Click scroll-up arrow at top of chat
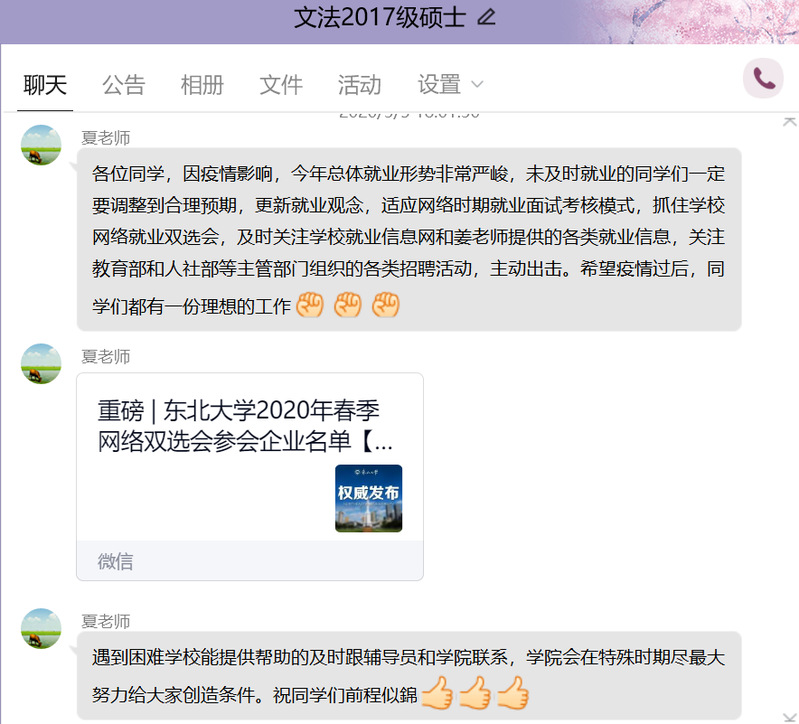Screen dimensions: 799x724 click(x=789, y=122)
